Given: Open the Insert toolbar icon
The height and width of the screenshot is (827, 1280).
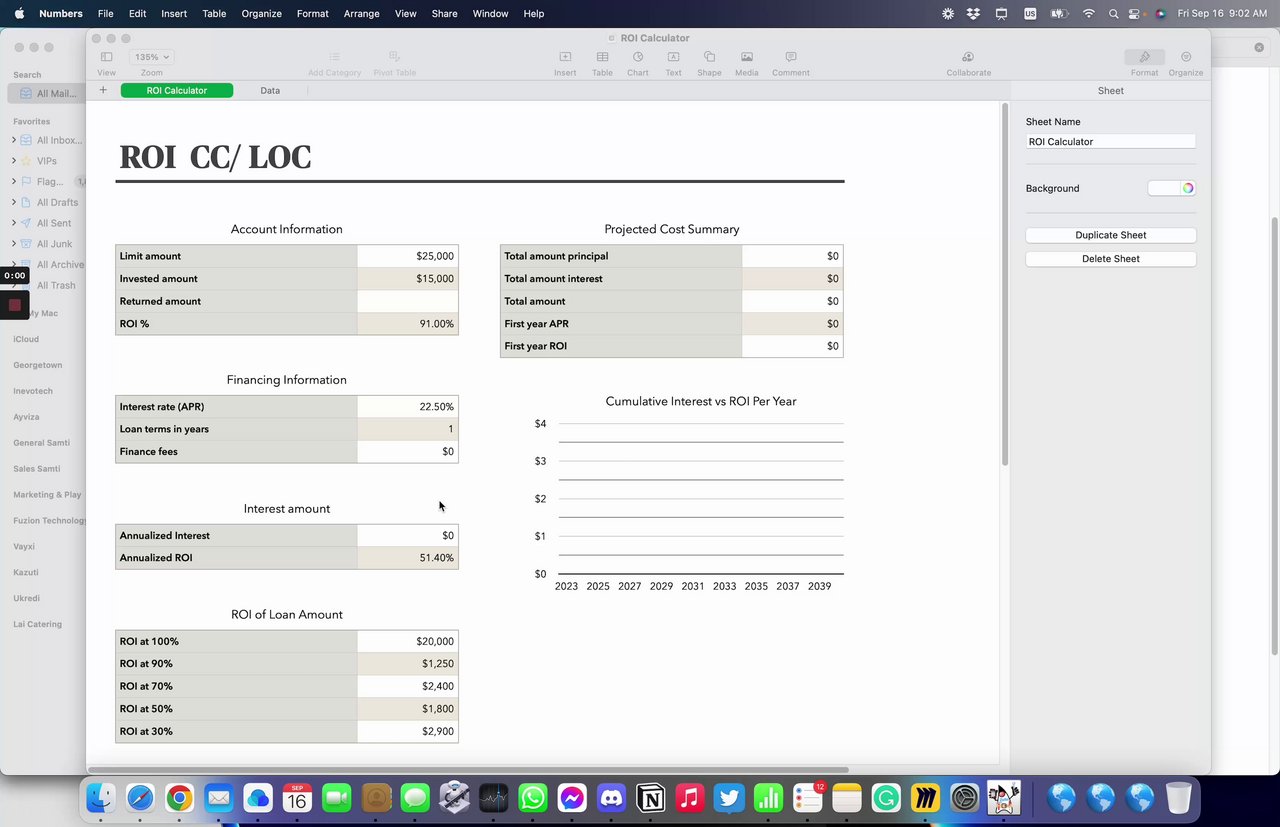Looking at the screenshot, I should point(565,57).
